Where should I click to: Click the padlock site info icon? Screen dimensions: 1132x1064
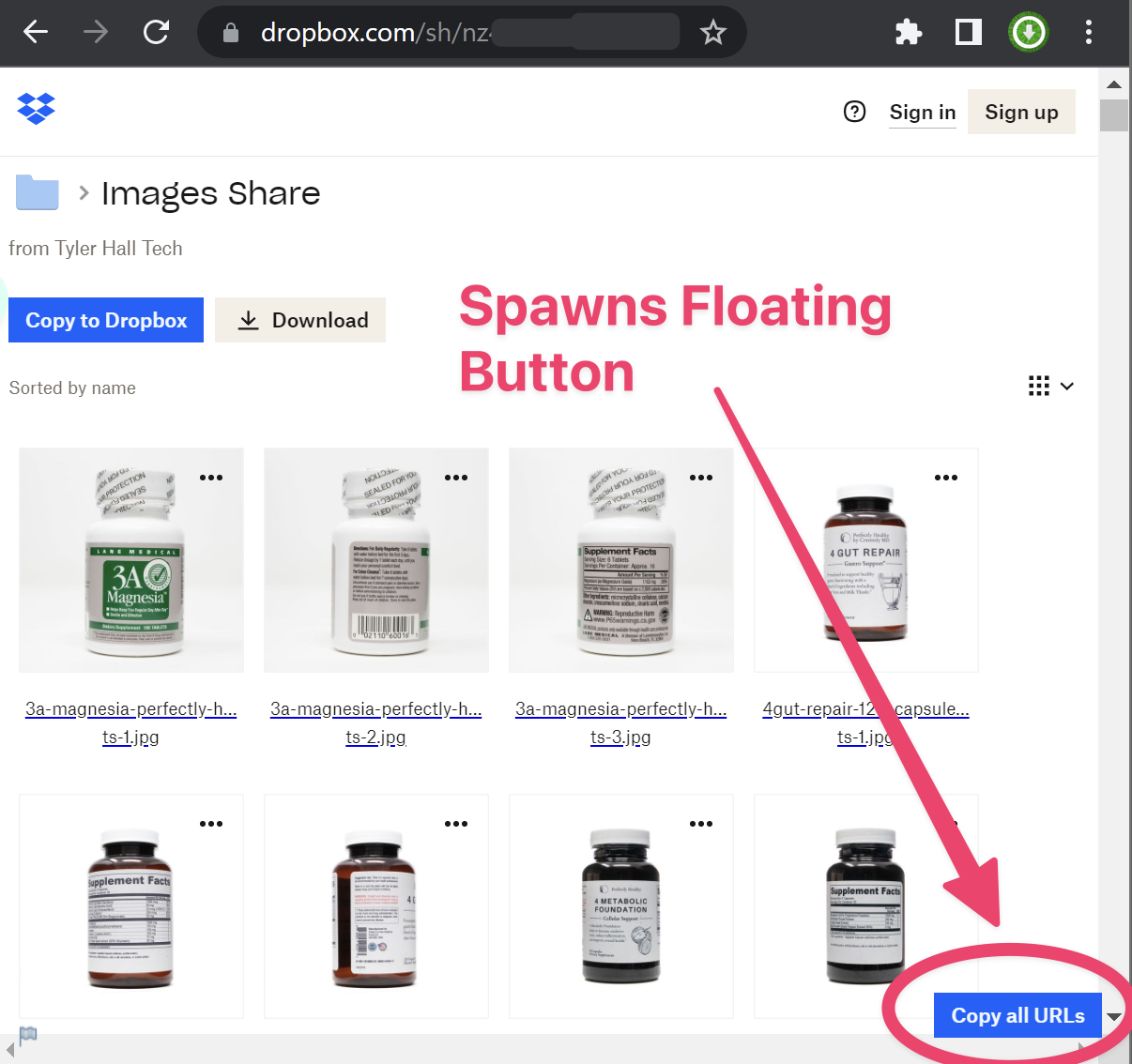[x=231, y=33]
